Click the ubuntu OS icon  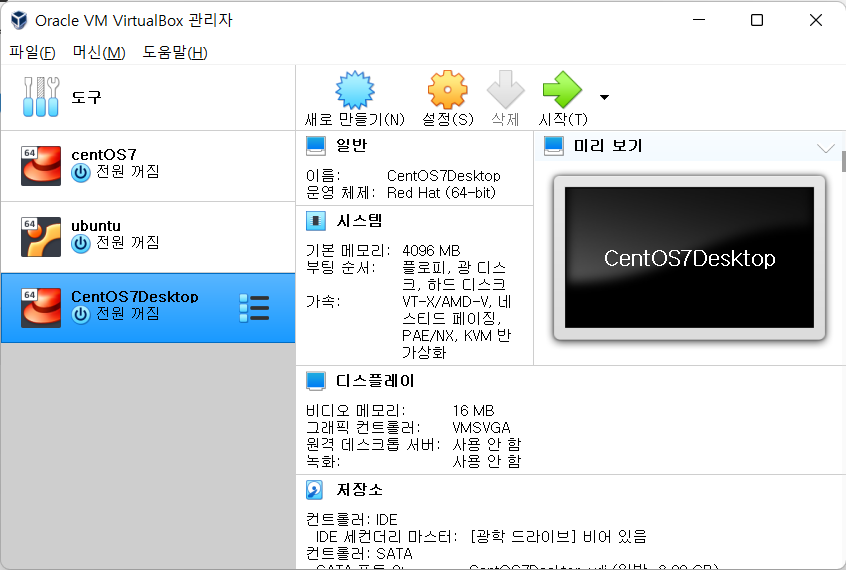(41, 236)
